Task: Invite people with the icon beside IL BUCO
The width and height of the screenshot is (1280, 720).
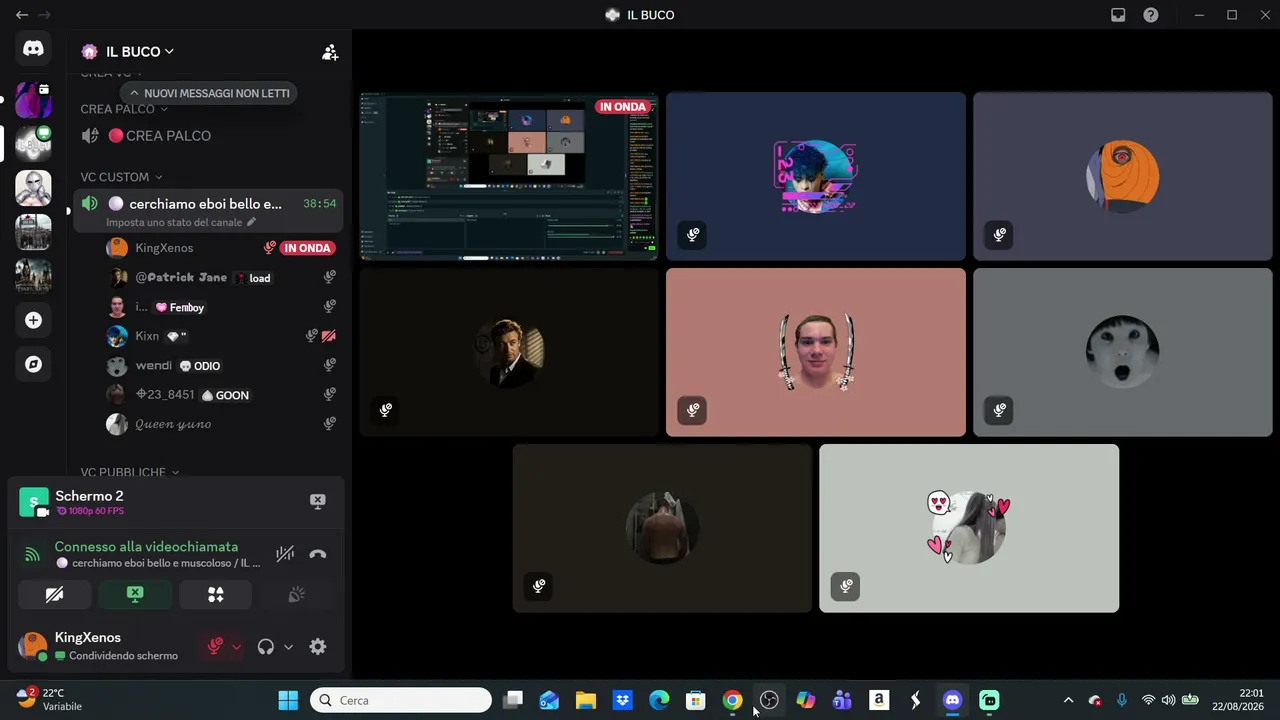Action: point(330,52)
